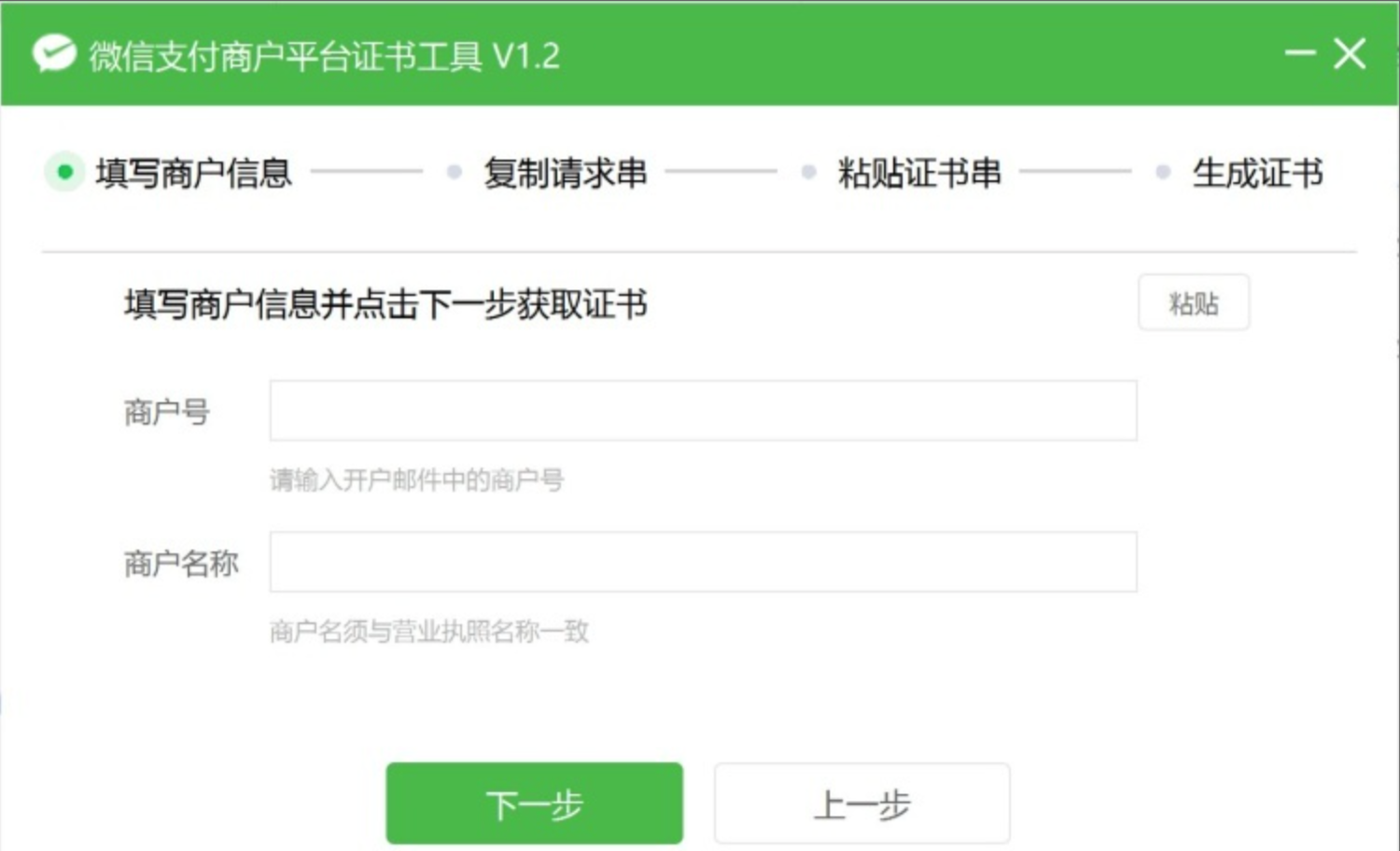
Task: Click the 粘贴 paste button
Action: click(x=1194, y=302)
